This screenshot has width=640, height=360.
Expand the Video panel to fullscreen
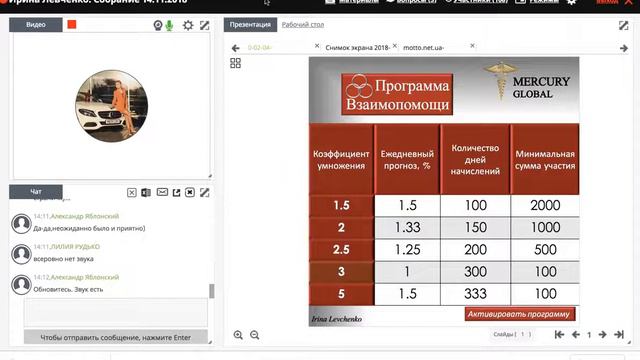tap(204, 25)
